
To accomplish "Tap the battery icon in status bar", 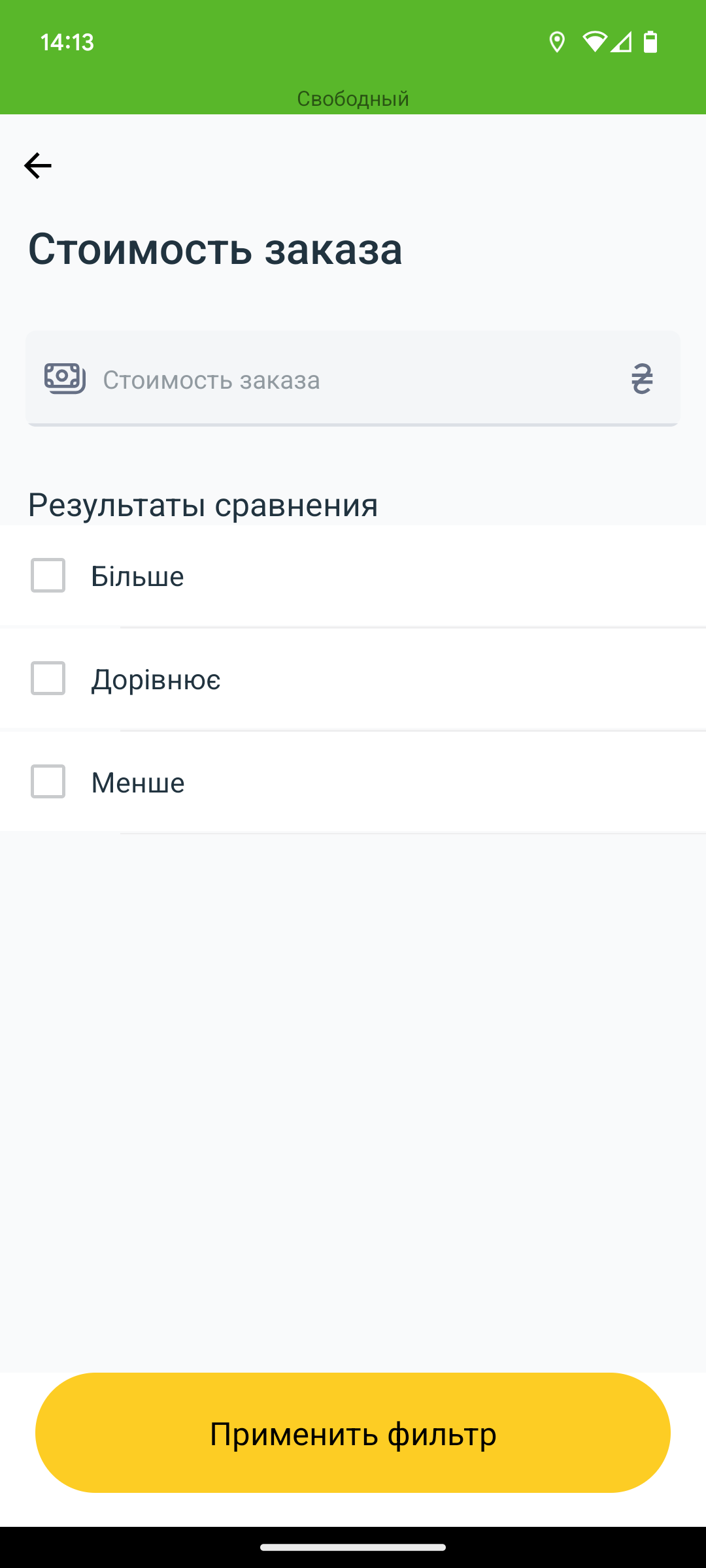I will [650, 42].
